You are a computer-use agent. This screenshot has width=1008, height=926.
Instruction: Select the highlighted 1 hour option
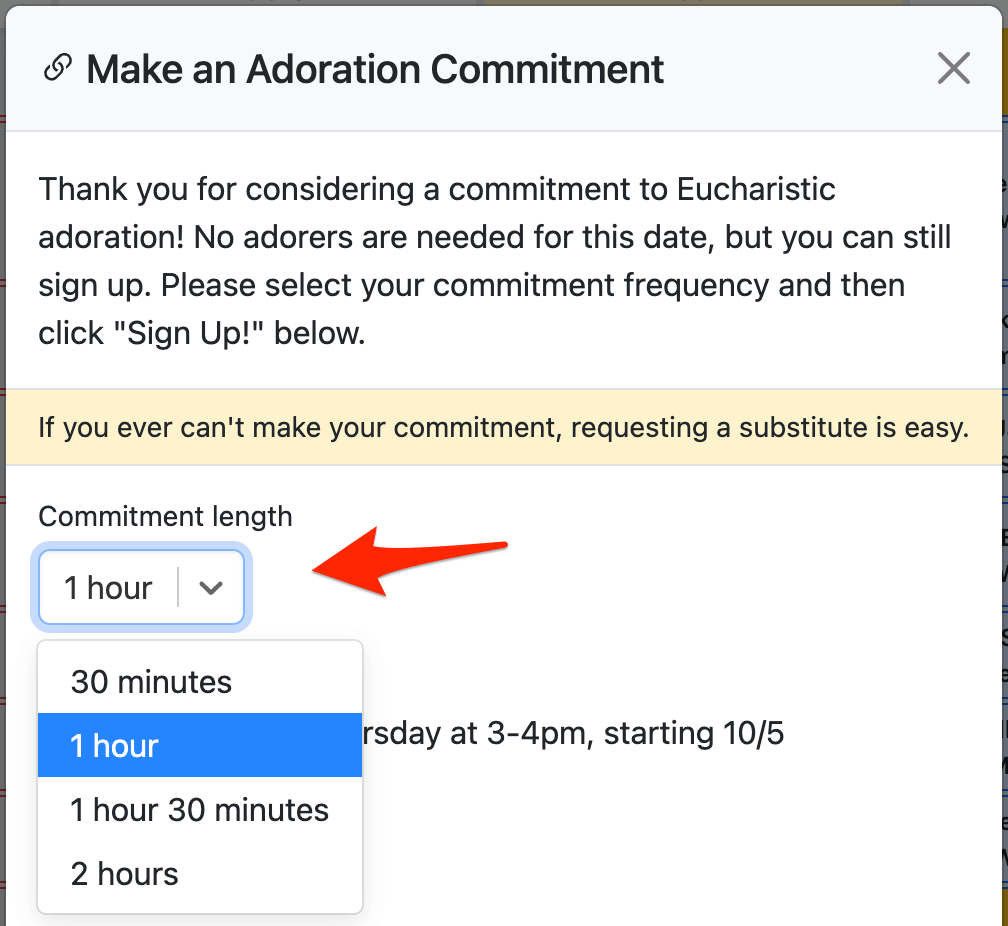(x=115, y=746)
